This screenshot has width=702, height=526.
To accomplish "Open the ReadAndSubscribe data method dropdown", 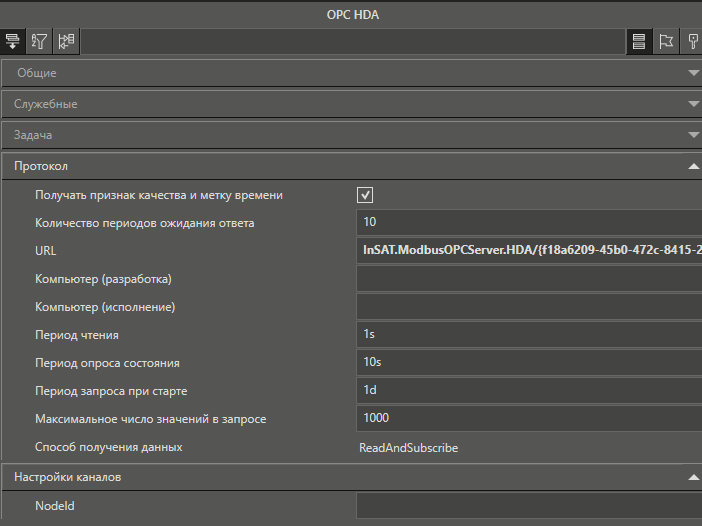I will (530, 448).
